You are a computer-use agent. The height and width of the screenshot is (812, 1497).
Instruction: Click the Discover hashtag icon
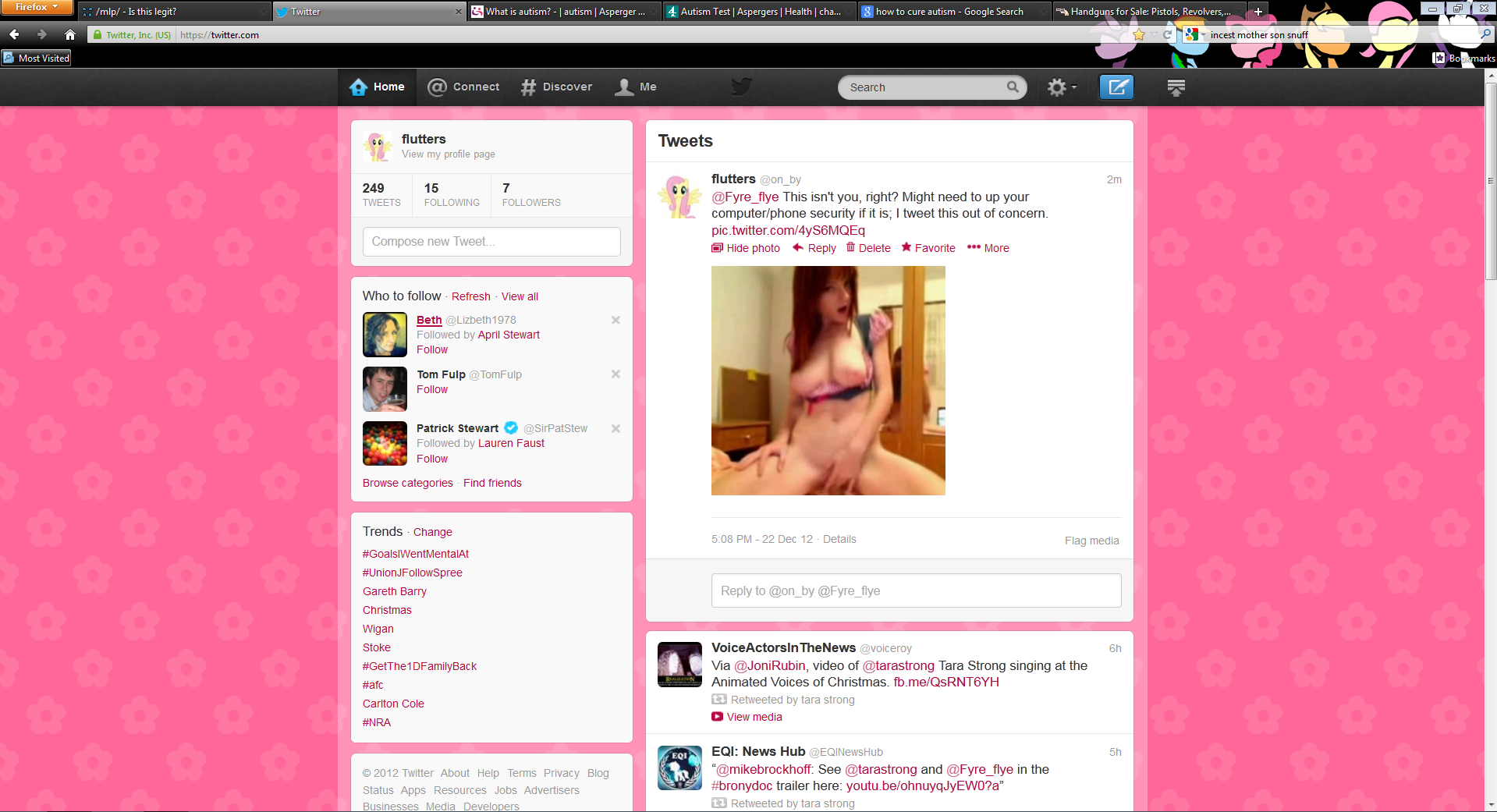pyautogui.click(x=529, y=87)
